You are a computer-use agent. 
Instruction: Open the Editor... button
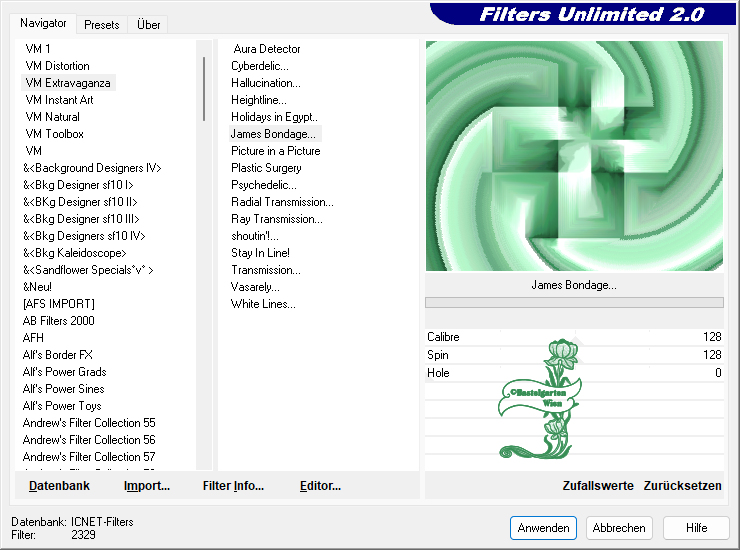click(320, 485)
